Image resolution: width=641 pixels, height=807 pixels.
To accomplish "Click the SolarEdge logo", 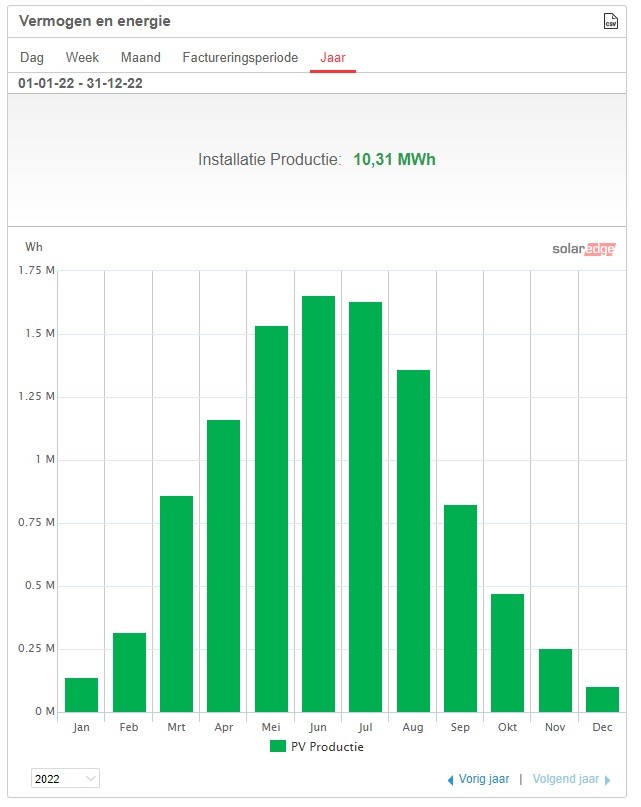I will point(583,249).
